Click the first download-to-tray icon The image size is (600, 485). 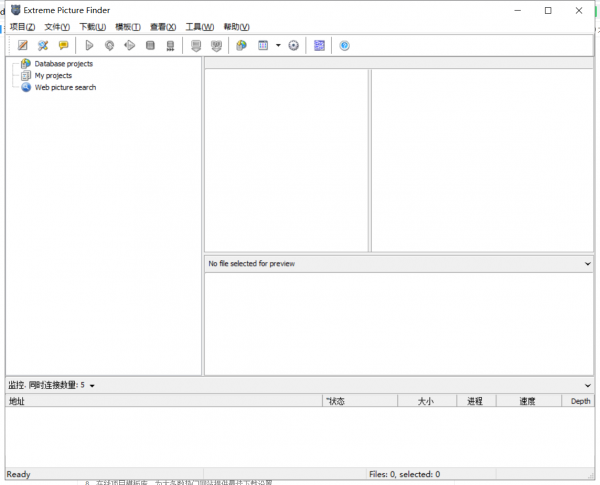(x=196, y=46)
